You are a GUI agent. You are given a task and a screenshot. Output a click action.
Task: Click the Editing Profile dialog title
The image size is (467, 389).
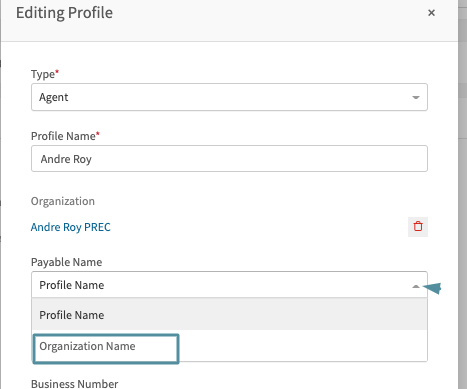pos(64,13)
